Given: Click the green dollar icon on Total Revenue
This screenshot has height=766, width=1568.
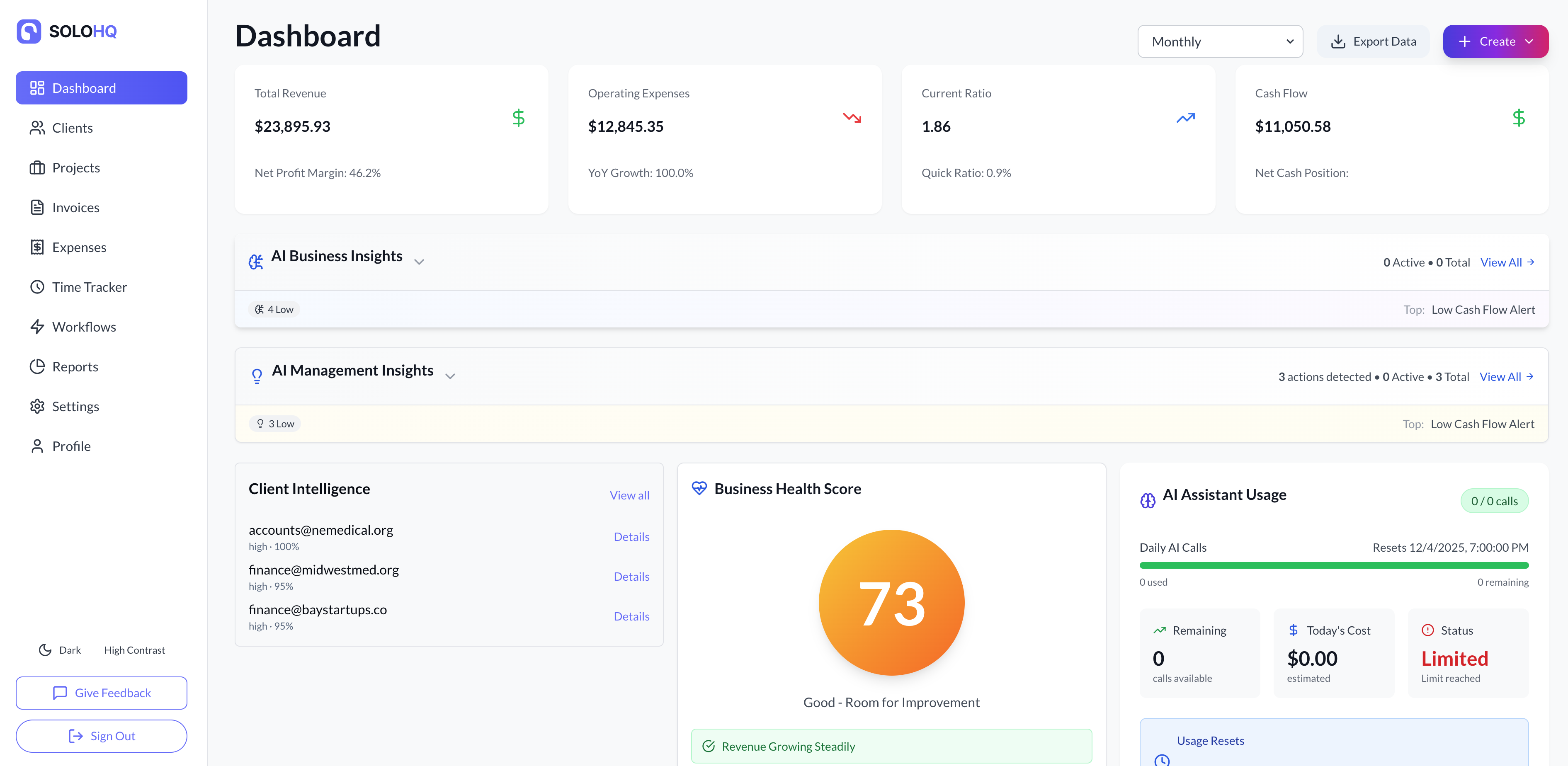Looking at the screenshot, I should [x=518, y=117].
